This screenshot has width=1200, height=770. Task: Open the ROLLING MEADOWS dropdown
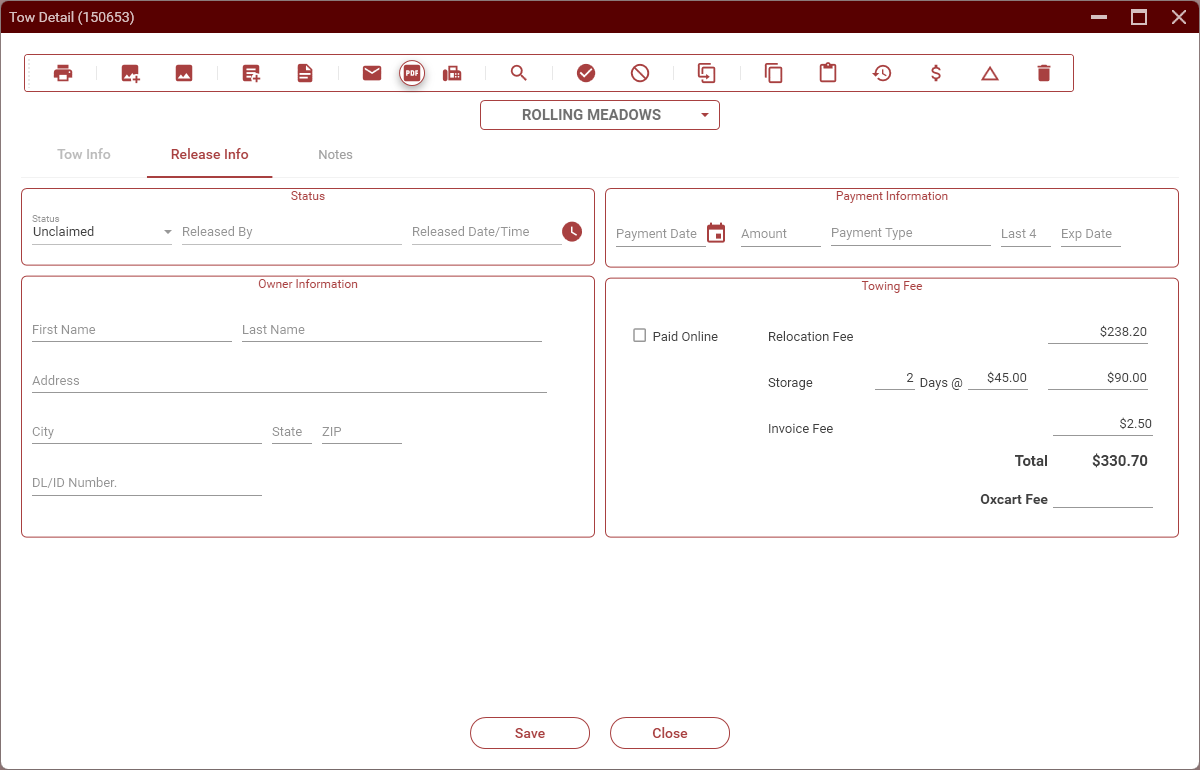point(600,115)
